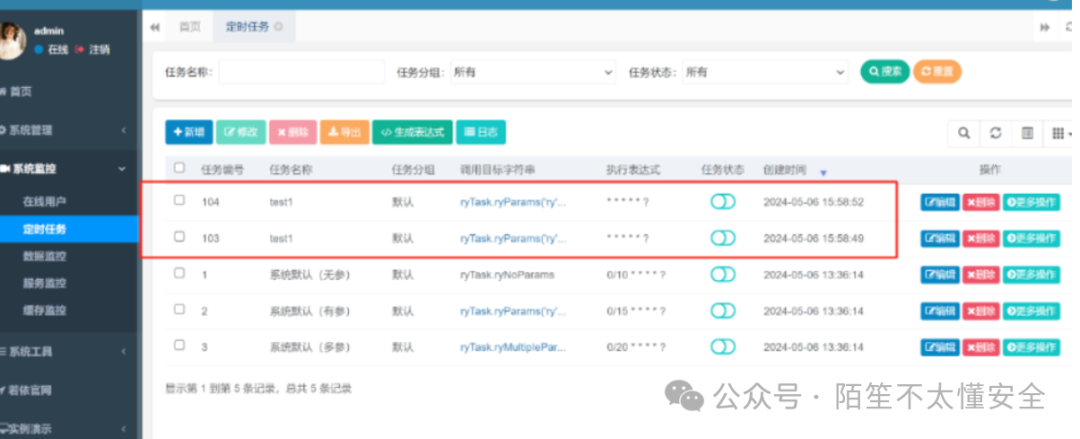Click 编辑 button for task 1

pyautogui.click(x=939, y=275)
